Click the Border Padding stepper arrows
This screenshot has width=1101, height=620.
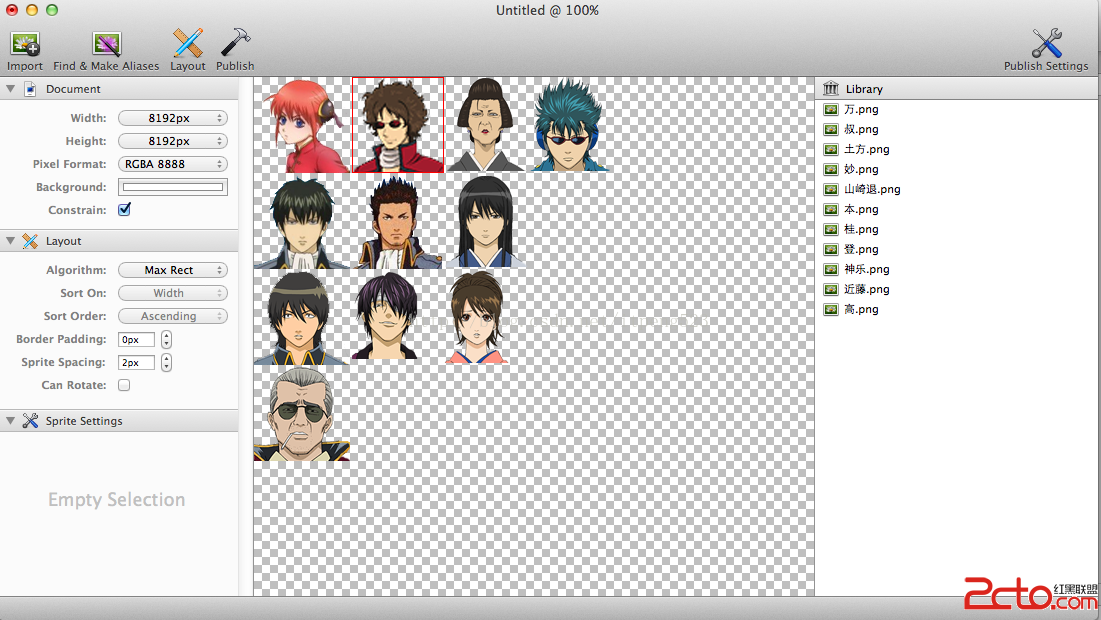pos(166,339)
